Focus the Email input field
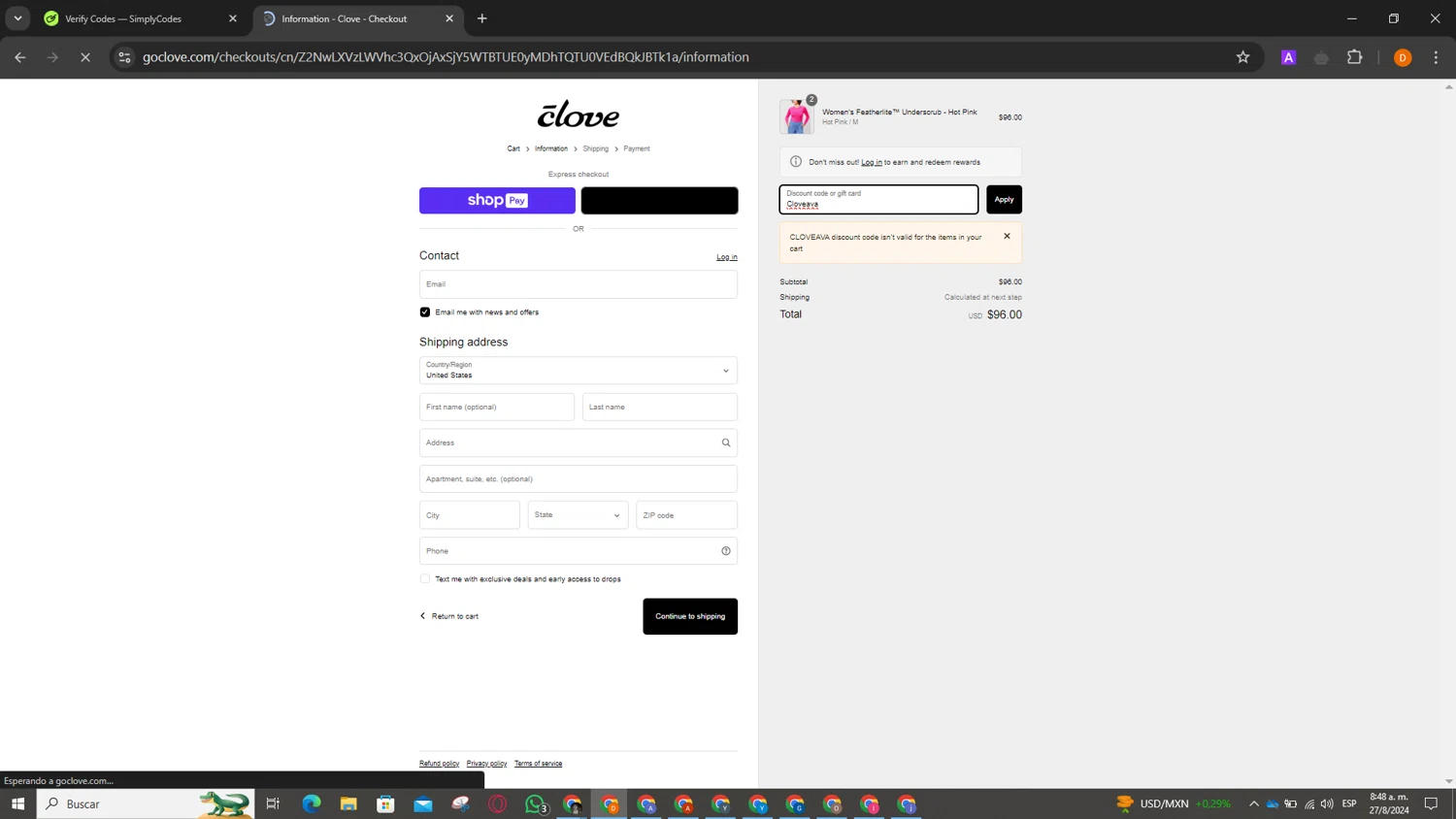This screenshot has width=1456, height=819. pyautogui.click(x=579, y=284)
